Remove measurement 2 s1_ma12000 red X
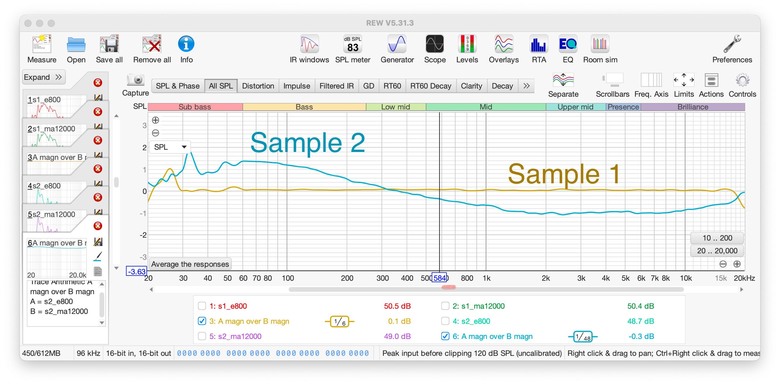 (x=98, y=111)
